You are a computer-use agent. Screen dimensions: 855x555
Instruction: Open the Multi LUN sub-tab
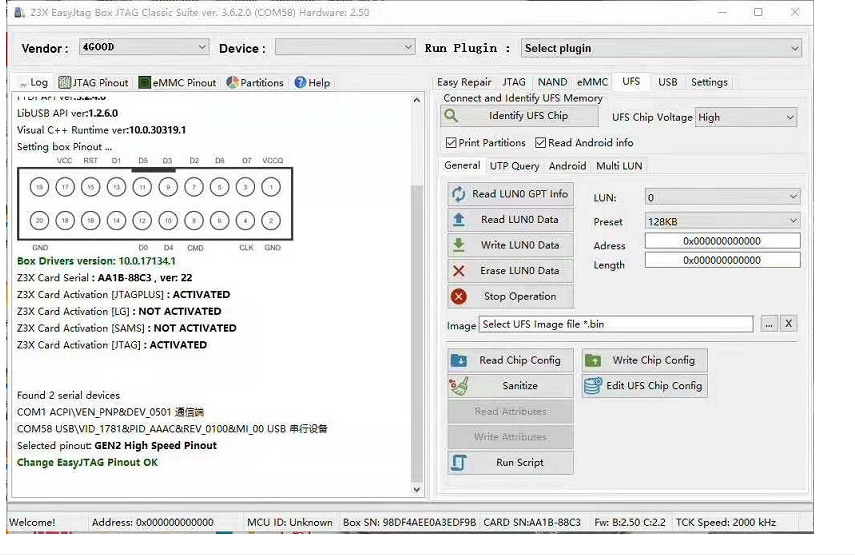619,166
